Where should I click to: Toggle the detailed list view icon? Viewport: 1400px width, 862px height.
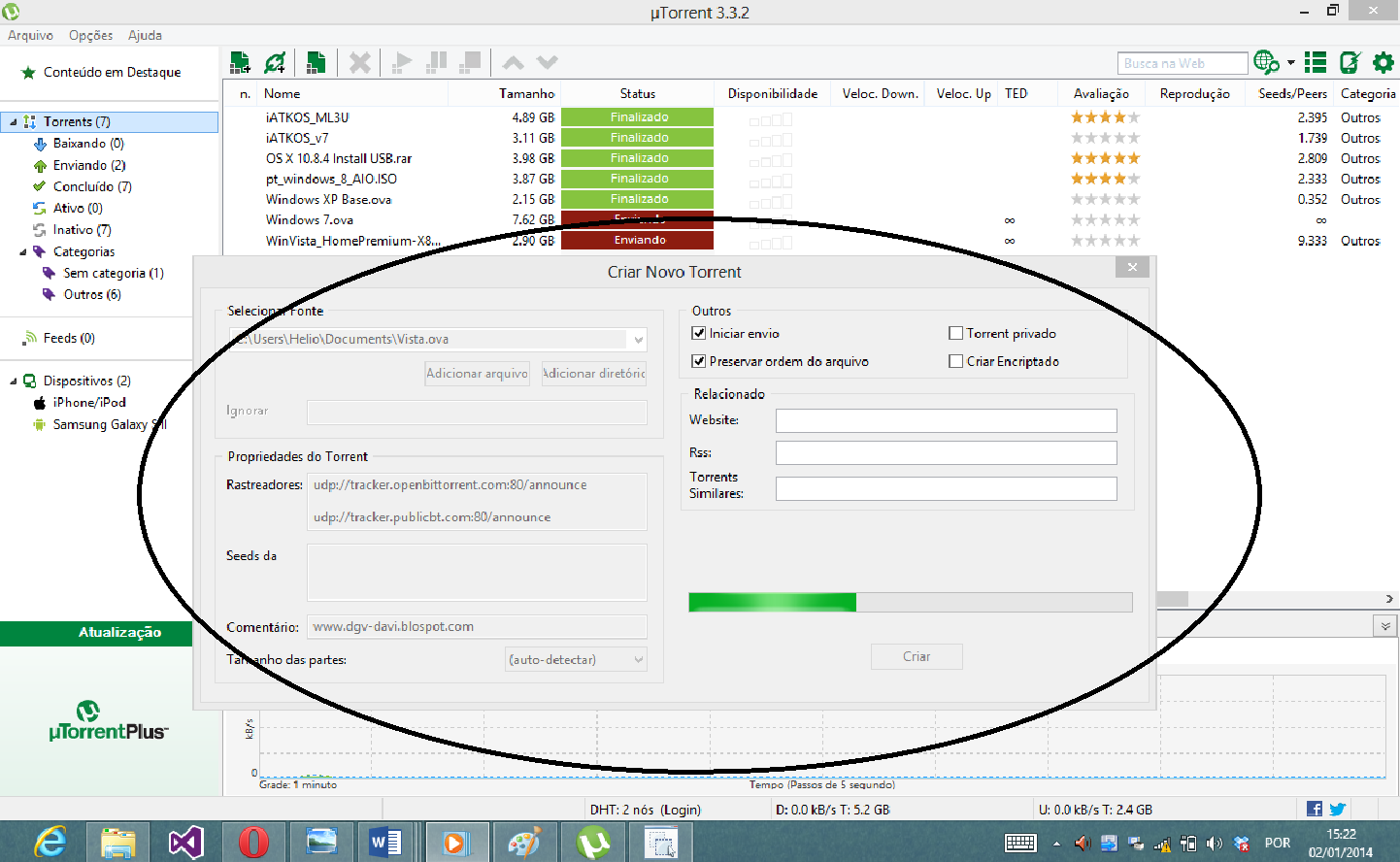click(x=1316, y=63)
